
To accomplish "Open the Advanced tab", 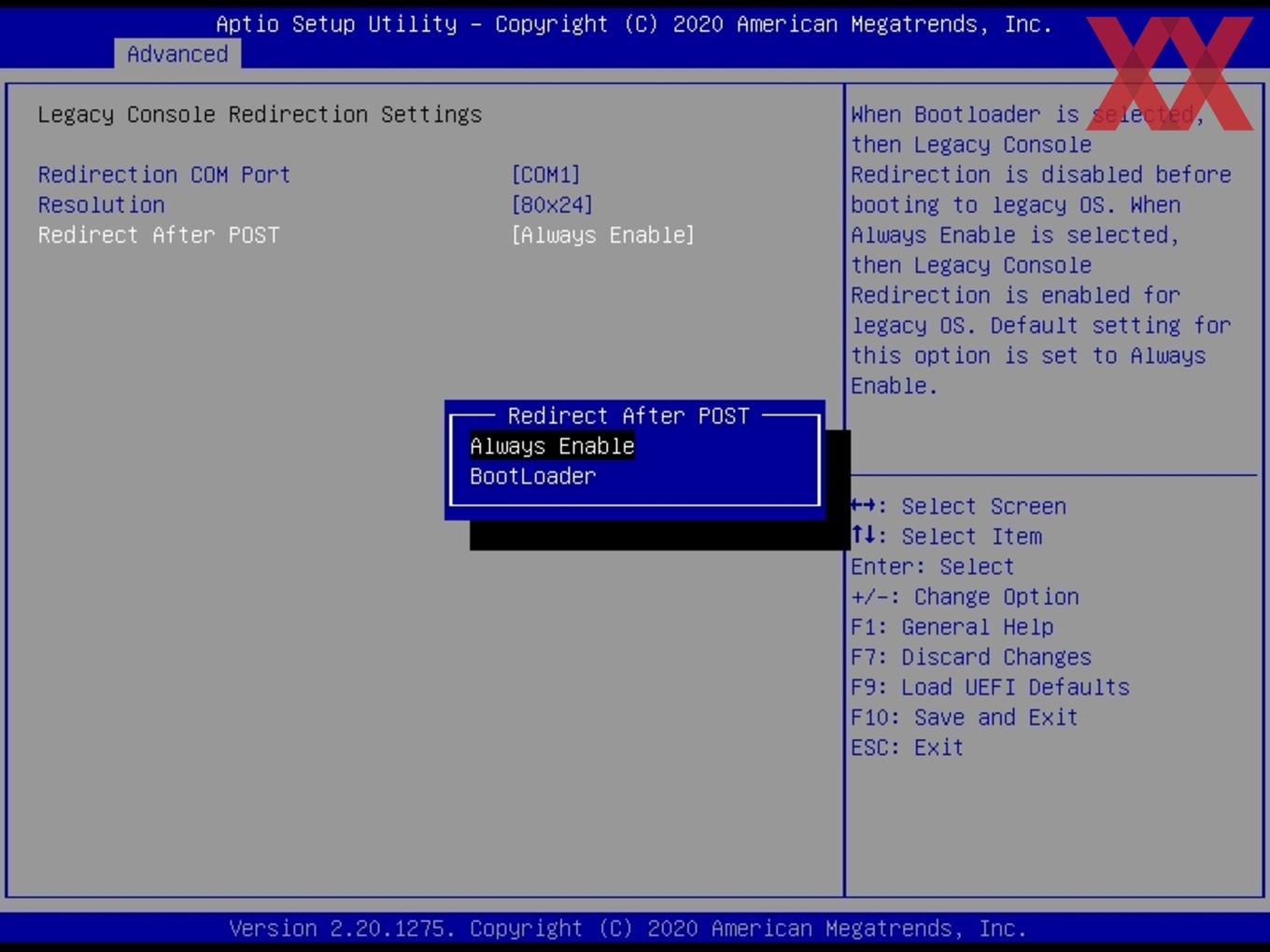I will click(x=177, y=54).
